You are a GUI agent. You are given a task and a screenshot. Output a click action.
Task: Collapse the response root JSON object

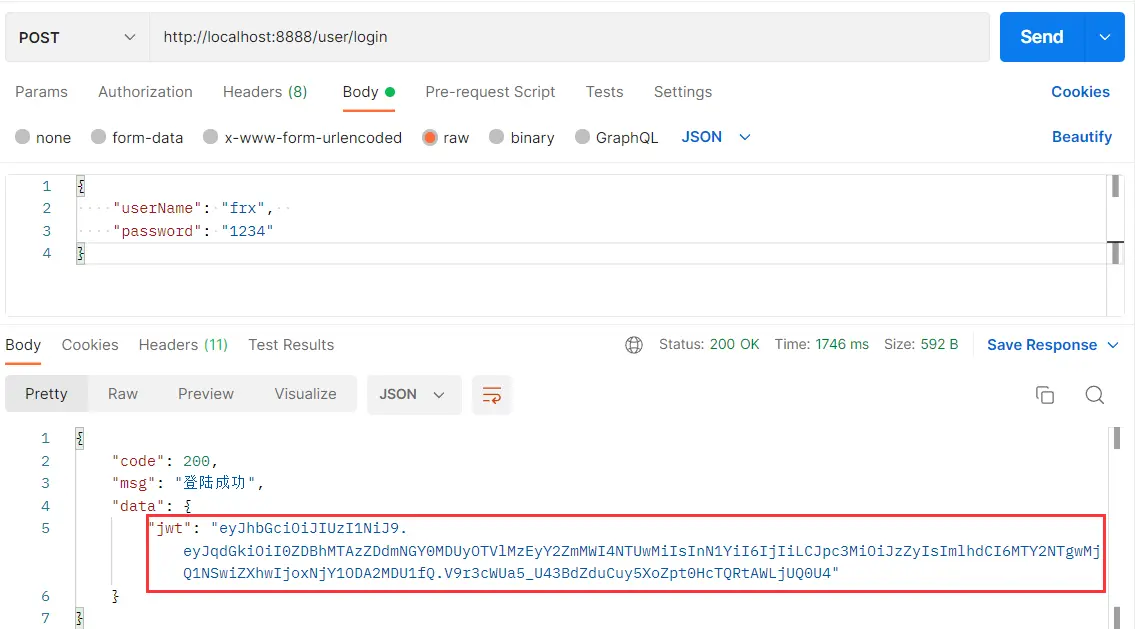pyautogui.click(x=80, y=438)
